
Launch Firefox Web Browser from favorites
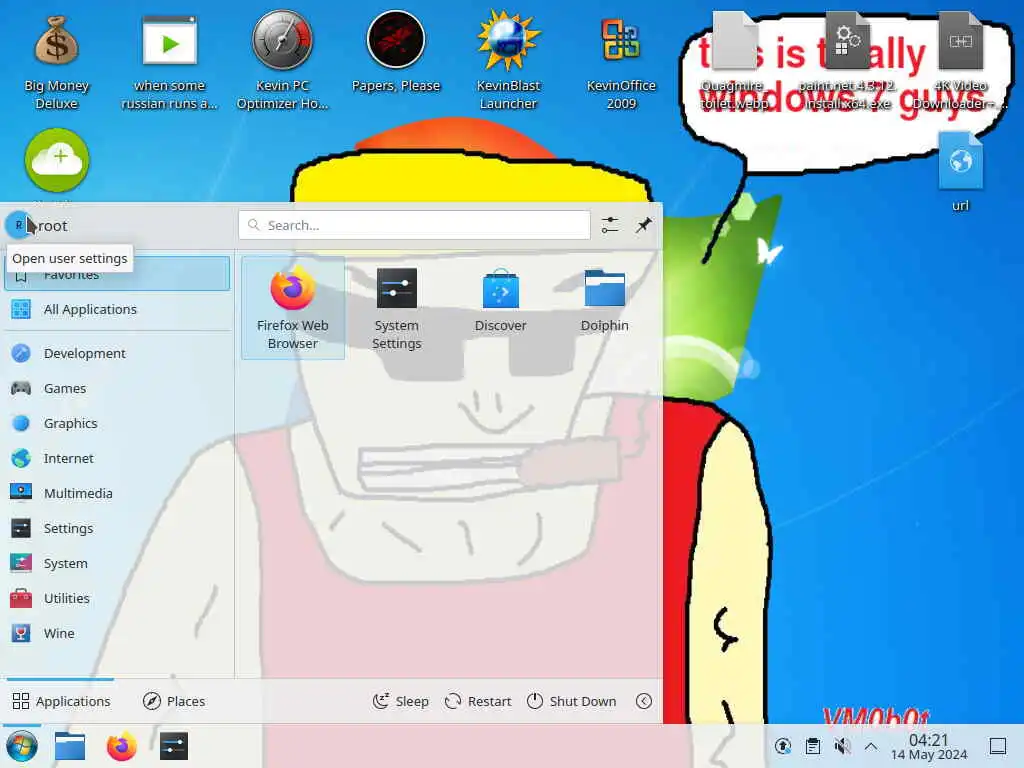(x=293, y=308)
